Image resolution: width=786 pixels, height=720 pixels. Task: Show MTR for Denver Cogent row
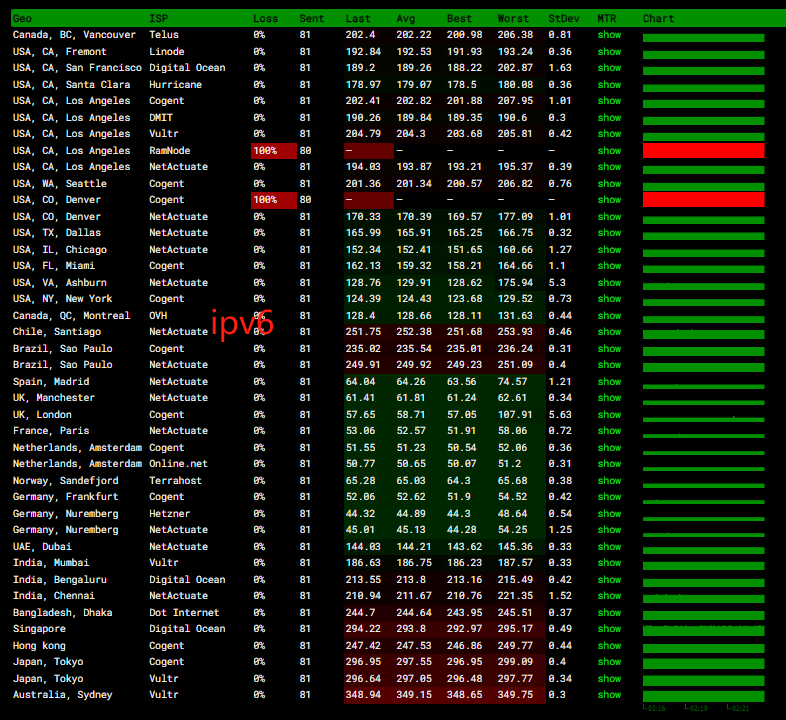coord(609,200)
